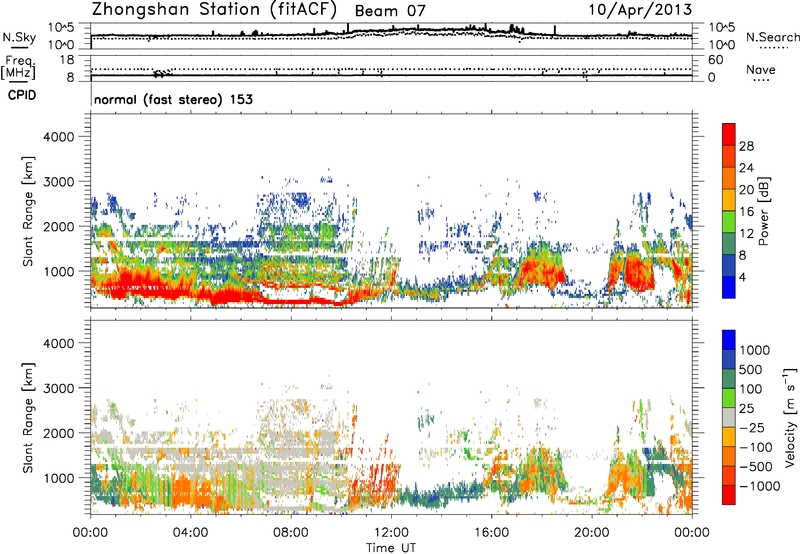Click the '20:00' time axis label
800x554 pixels.
click(x=592, y=532)
